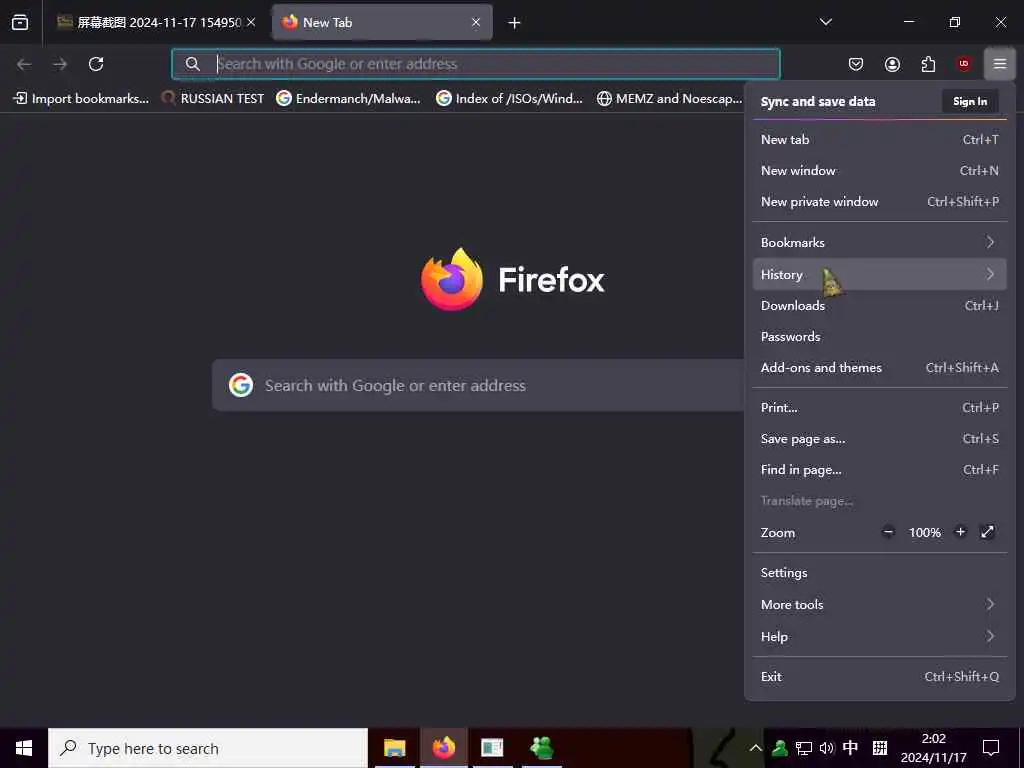Reload the current page

96,64
